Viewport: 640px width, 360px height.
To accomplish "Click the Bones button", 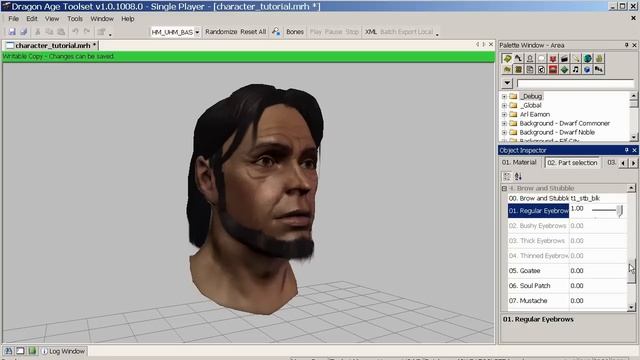I will click(295, 32).
